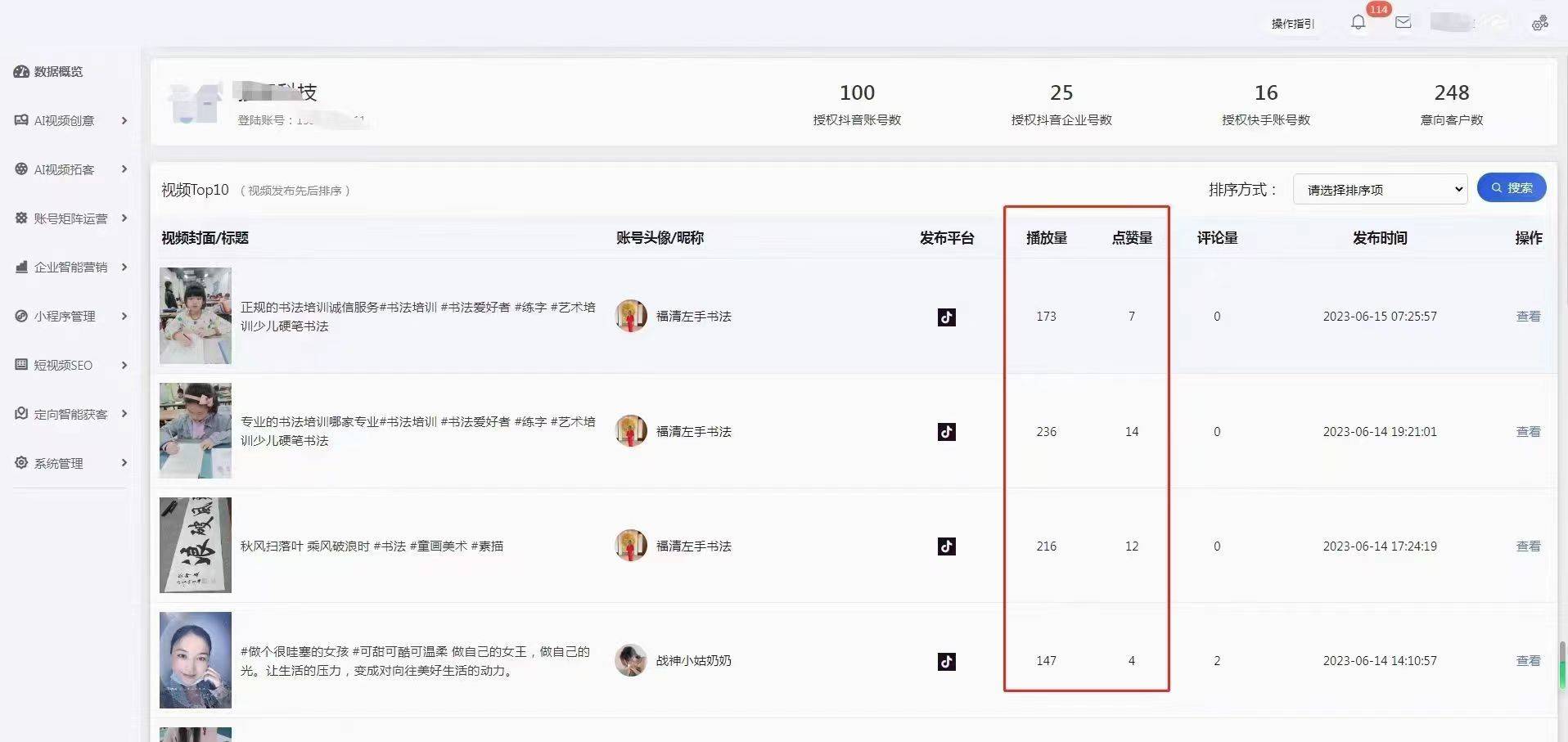Click the AI视频拓客 sidebar icon
The height and width of the screenshot is (742, 1568).
21,169
